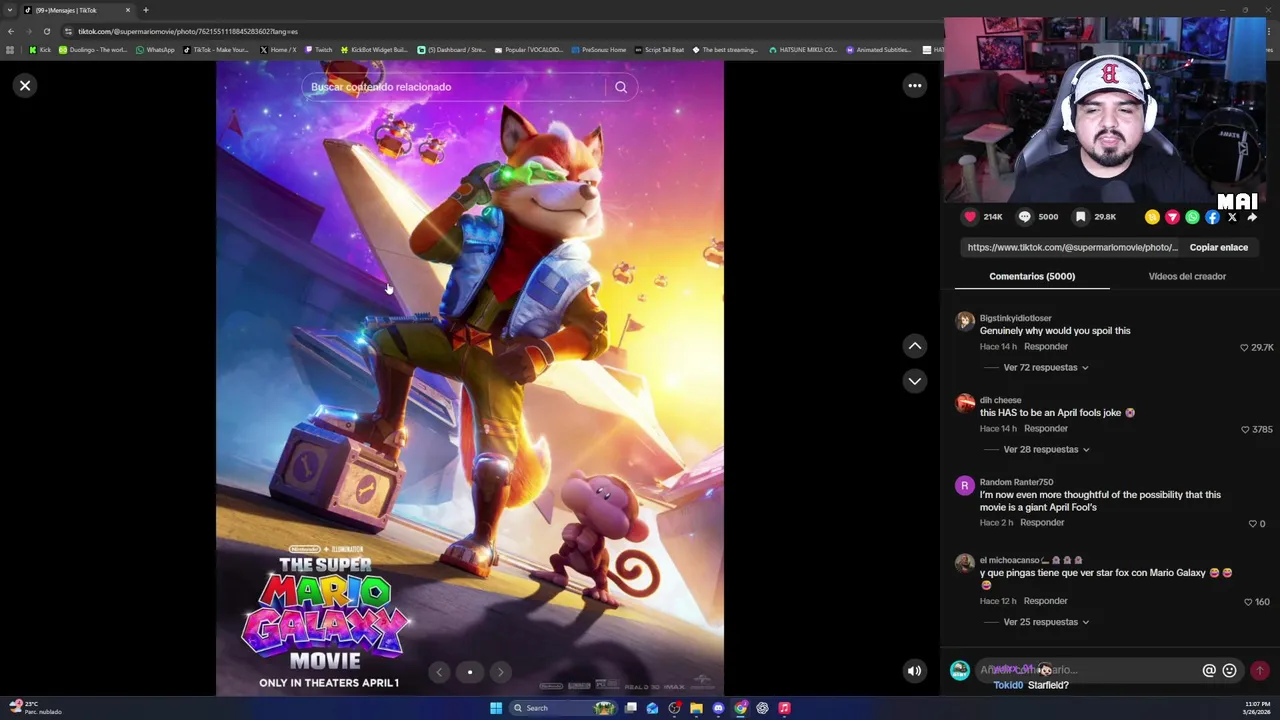This screenshot has width=1280, height=720.
Task: Save the post with the bookmark icon
Action: pos(1081,217)
